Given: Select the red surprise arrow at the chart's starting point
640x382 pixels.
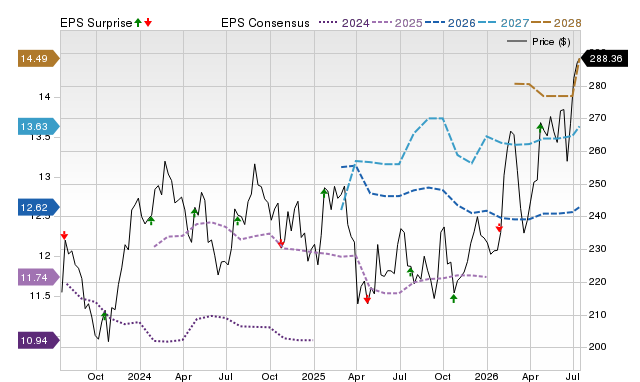Looking at the screenshot, I should 64,235.
